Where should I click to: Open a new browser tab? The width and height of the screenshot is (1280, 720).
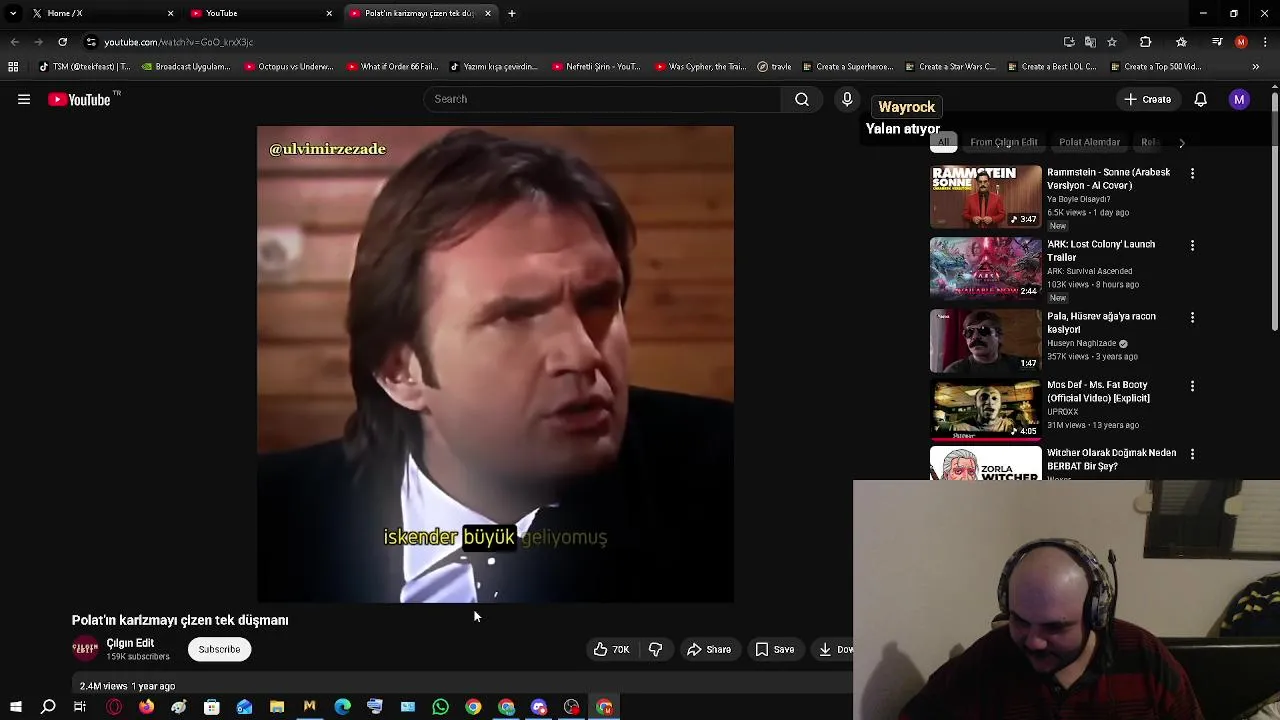coord(512,13)
